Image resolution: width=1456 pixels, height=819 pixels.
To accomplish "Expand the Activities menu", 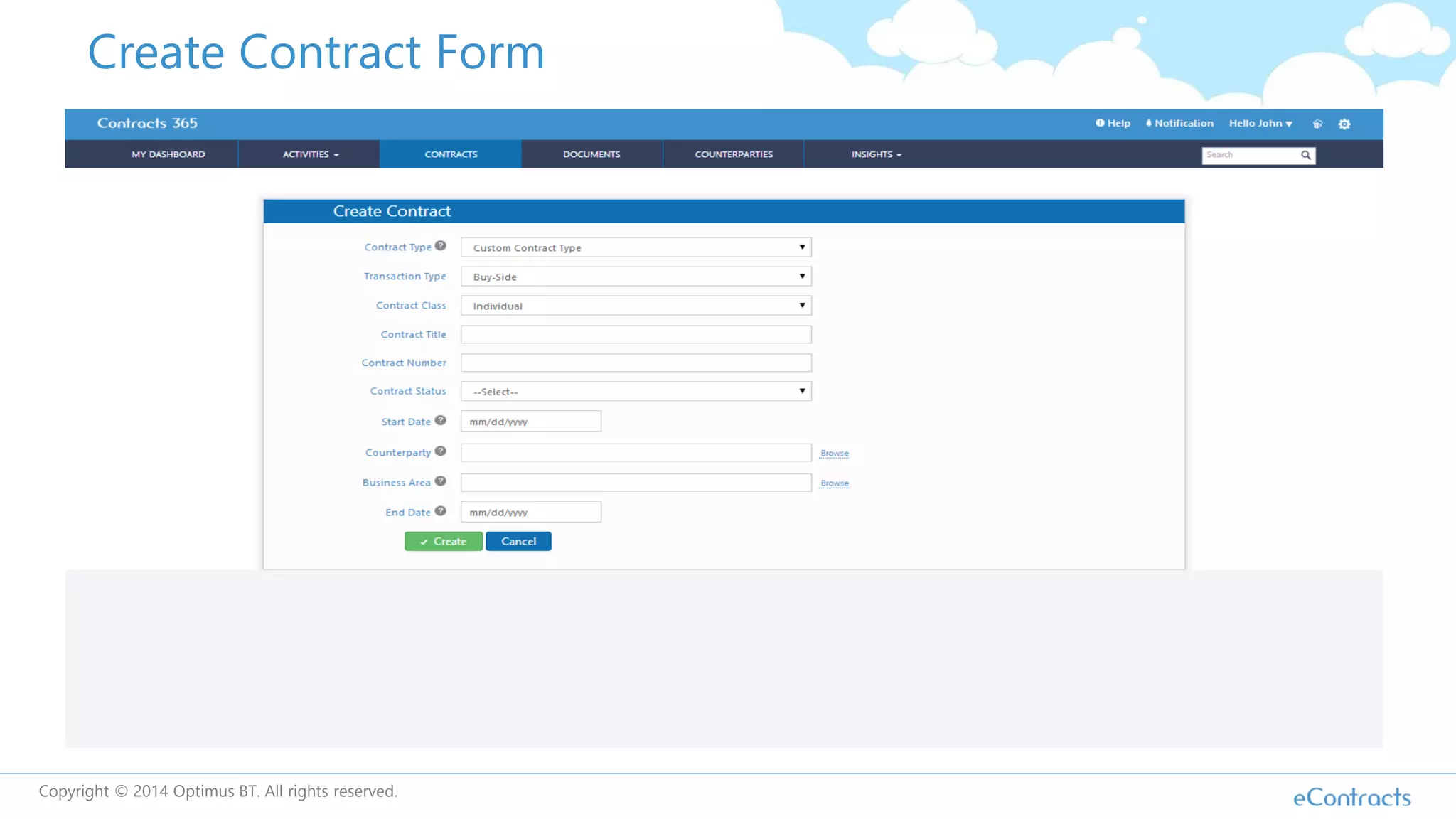I will click(311, 154).
